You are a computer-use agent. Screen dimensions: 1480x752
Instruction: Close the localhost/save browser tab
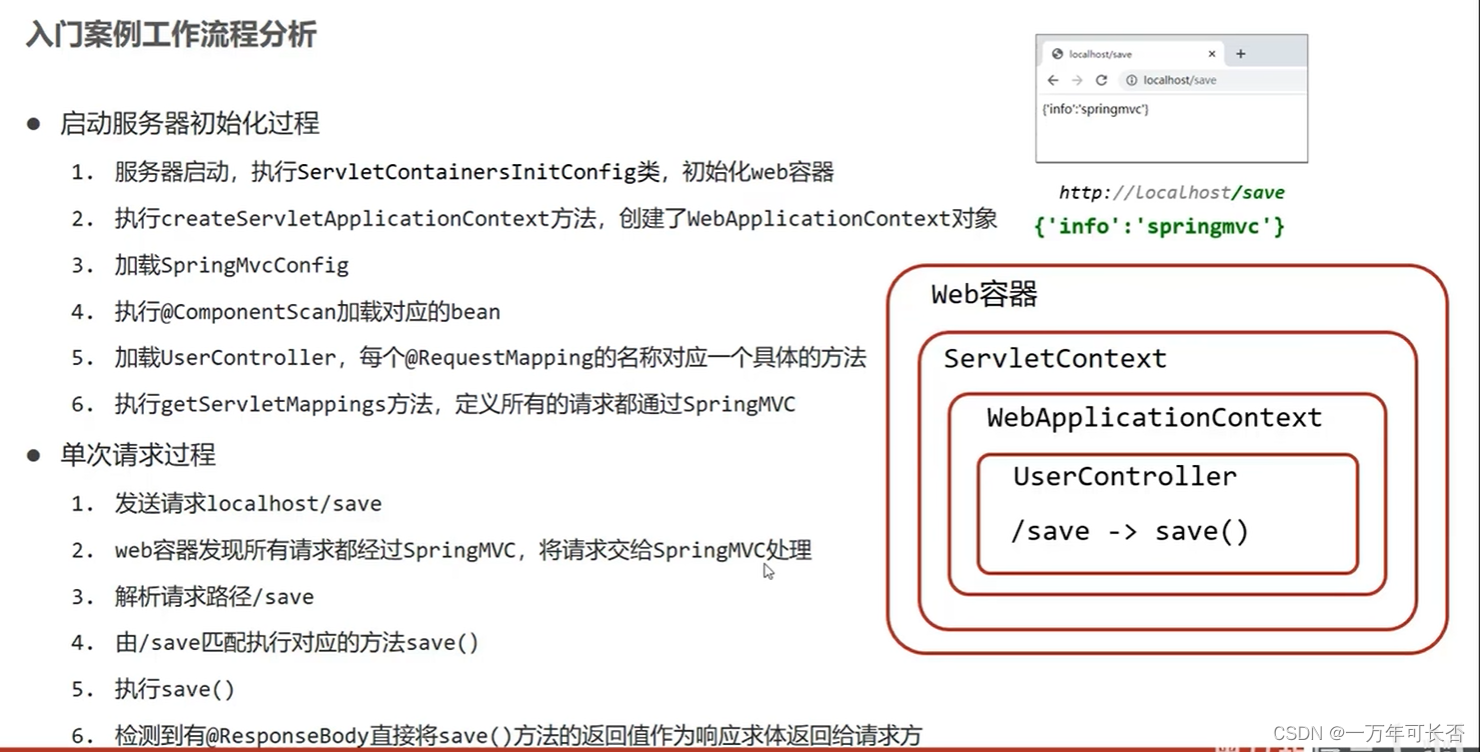click(x=1212, y=54)
